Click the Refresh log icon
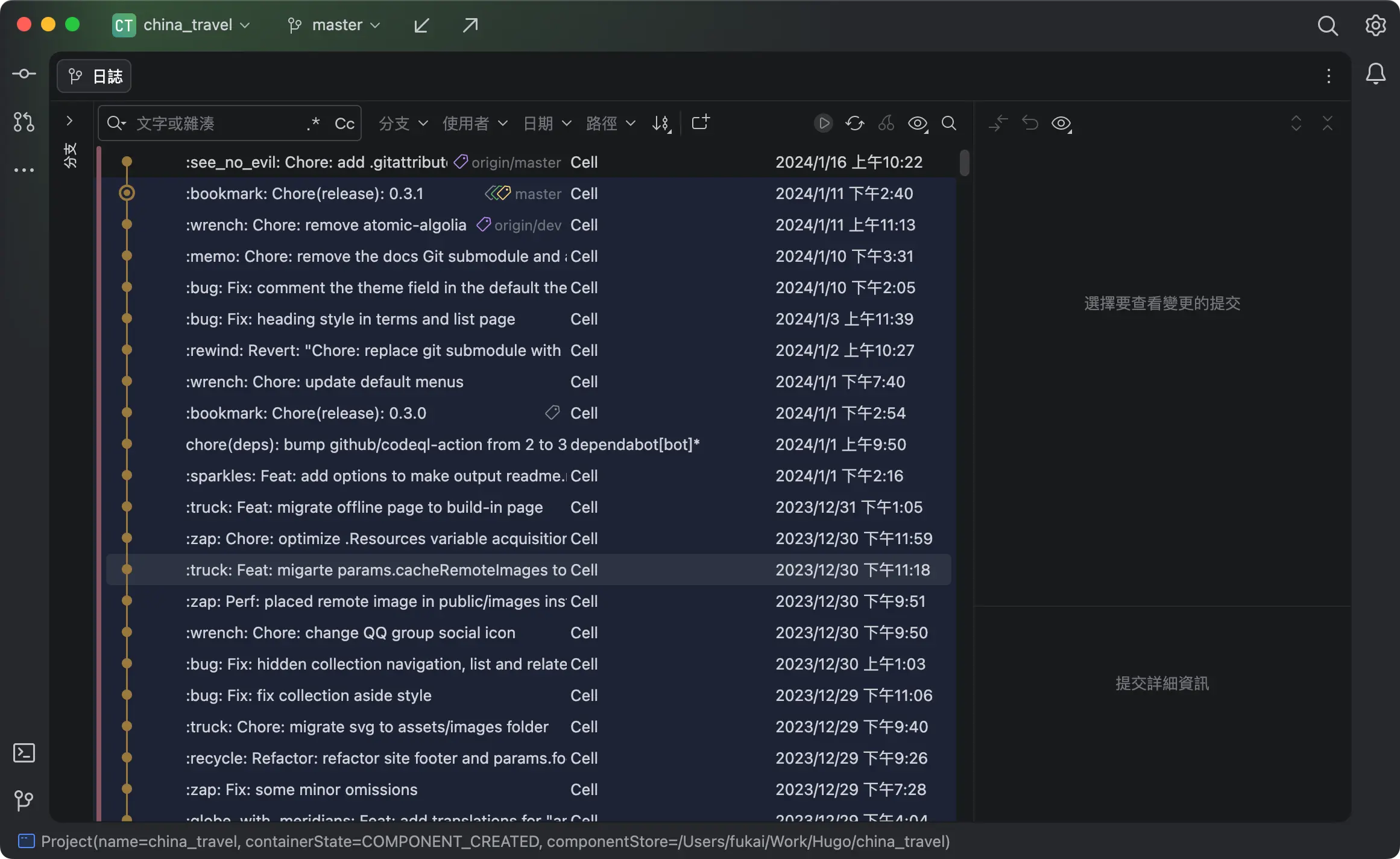 [x=854, y=123]
